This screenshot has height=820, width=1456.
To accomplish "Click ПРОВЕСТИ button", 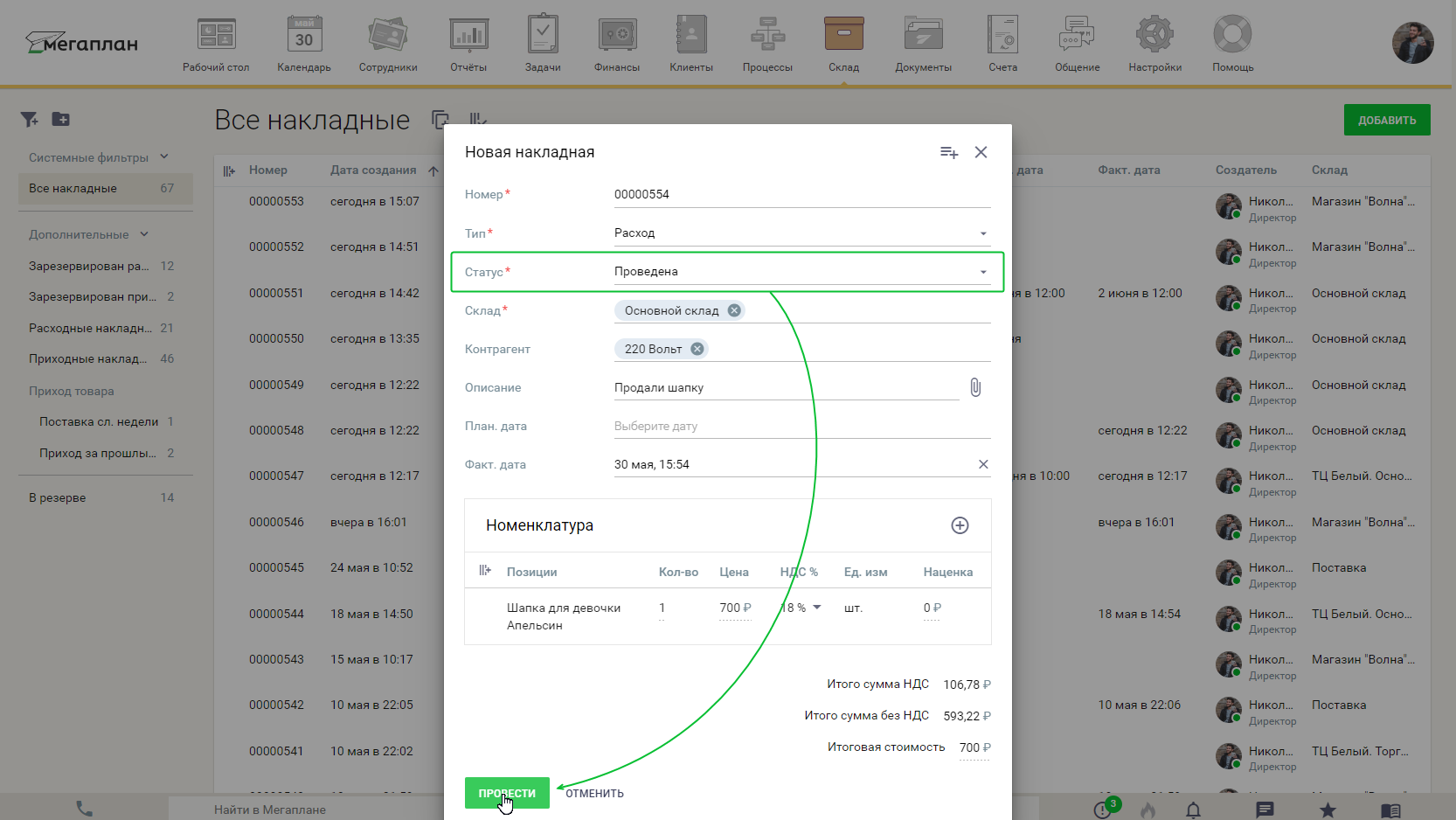I will (507, 793).
